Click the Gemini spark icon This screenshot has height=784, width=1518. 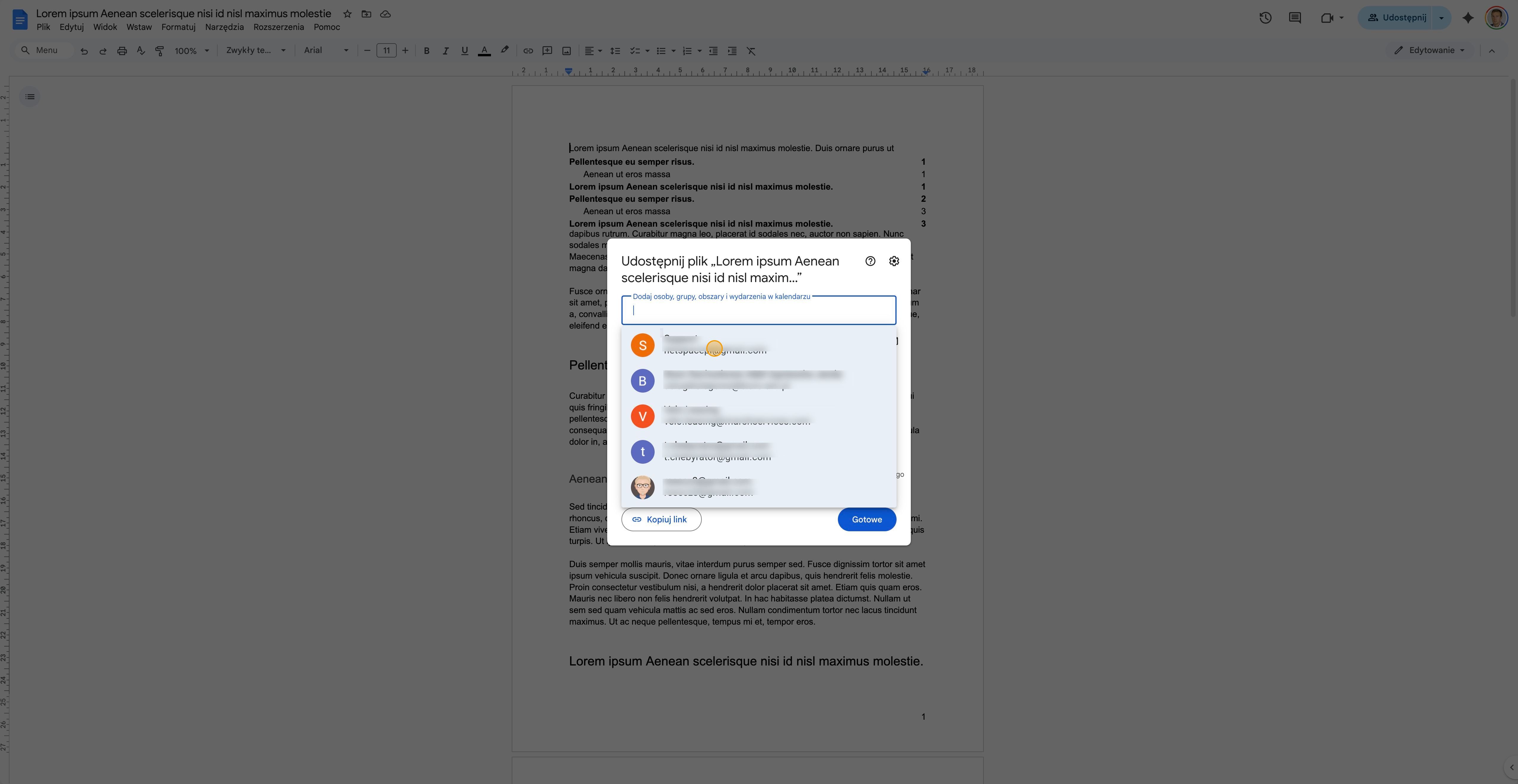click(1468, 18)
